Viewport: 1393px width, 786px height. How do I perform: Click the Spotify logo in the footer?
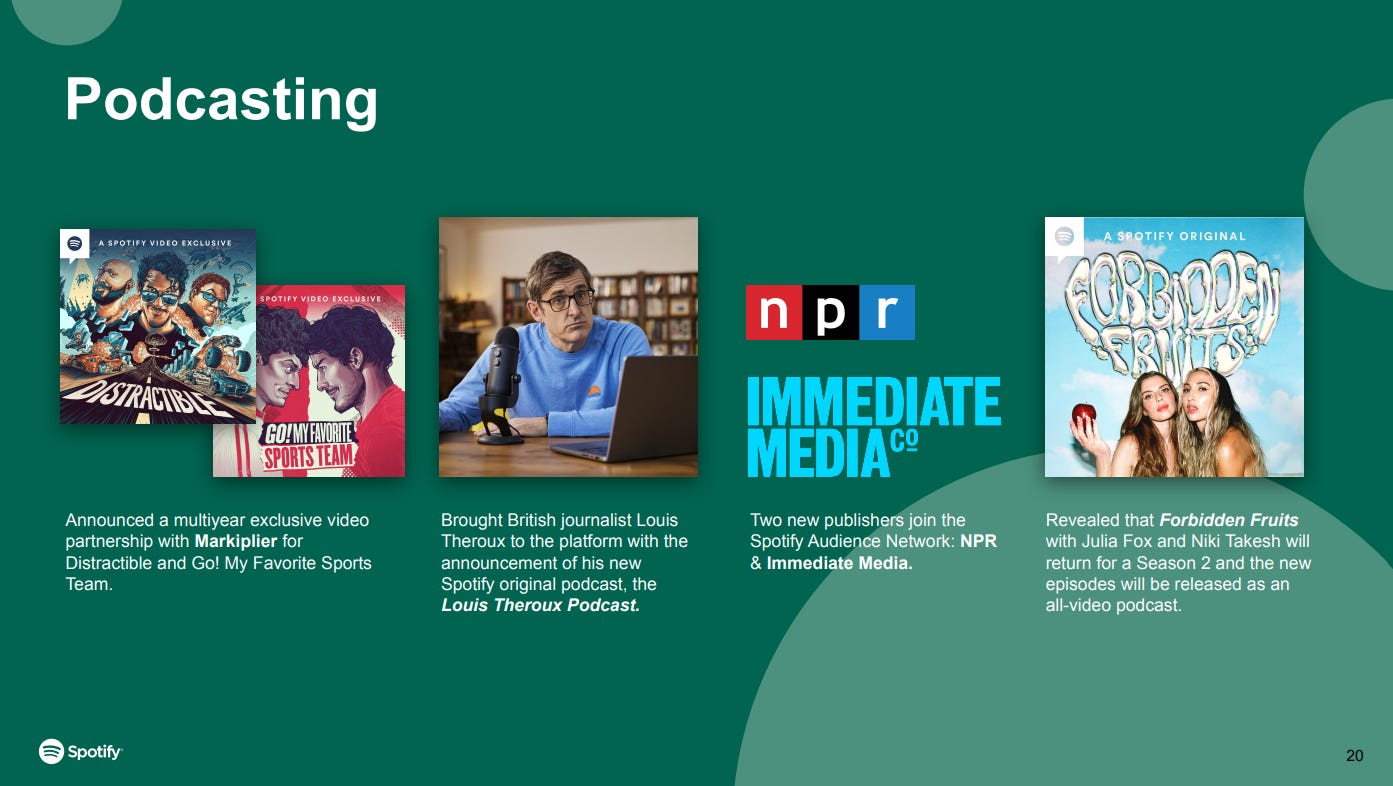coord(80,751)
